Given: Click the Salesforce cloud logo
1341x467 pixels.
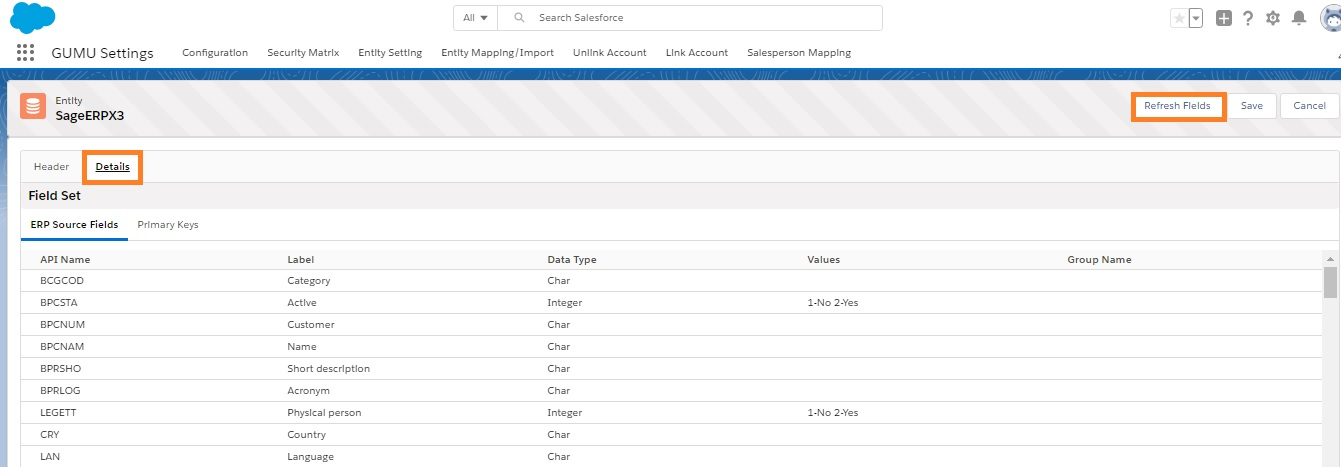Looking at the screenshot, I should [x=33, y=18].
